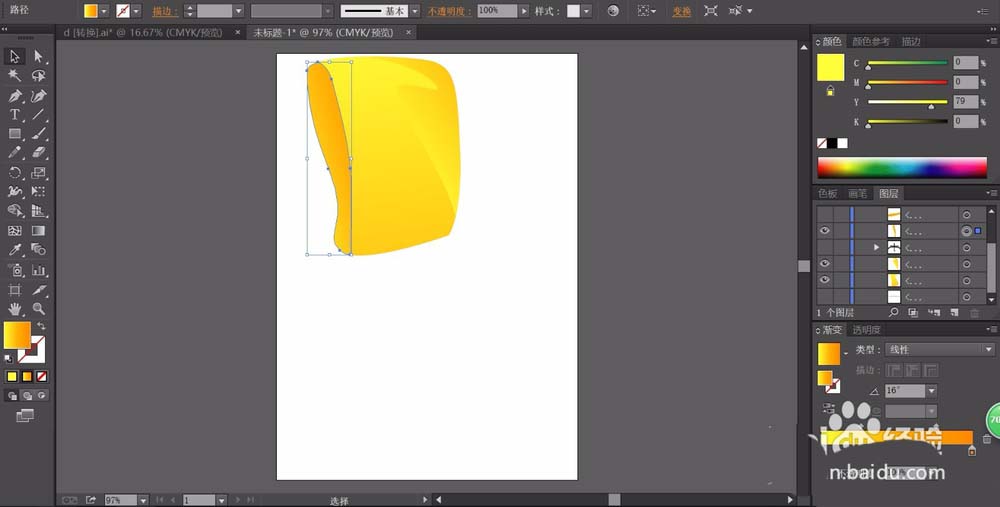Image resolution: width=1000 pixels, height=507 pixels.
Task: Select the Type tool
Action: (x=15, y=115)
